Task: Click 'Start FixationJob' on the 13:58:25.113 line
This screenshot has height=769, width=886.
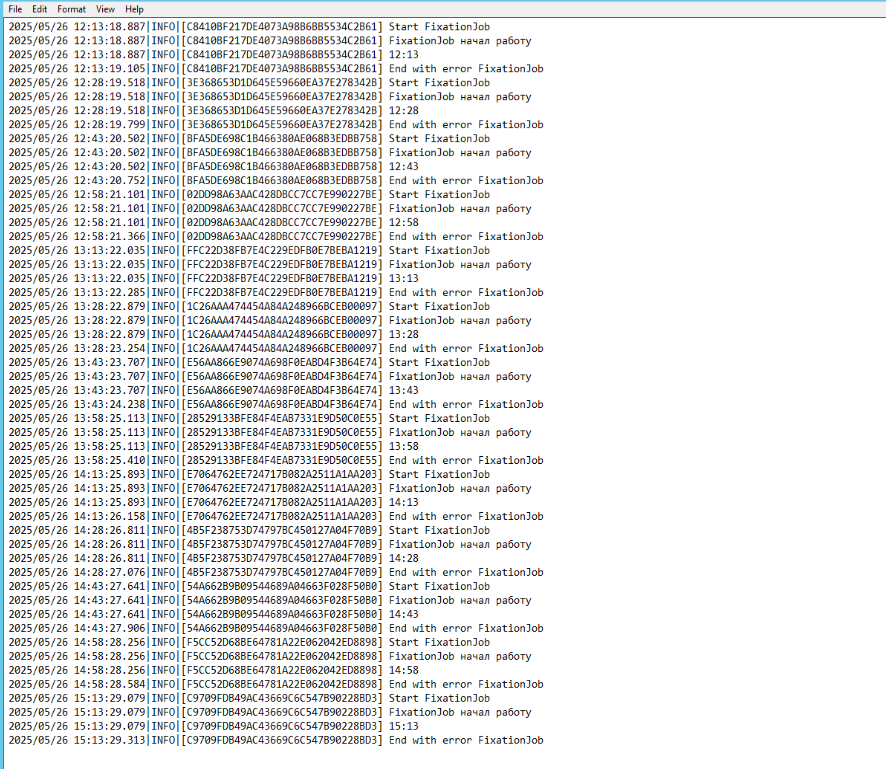Action: (x=439, y=418)
